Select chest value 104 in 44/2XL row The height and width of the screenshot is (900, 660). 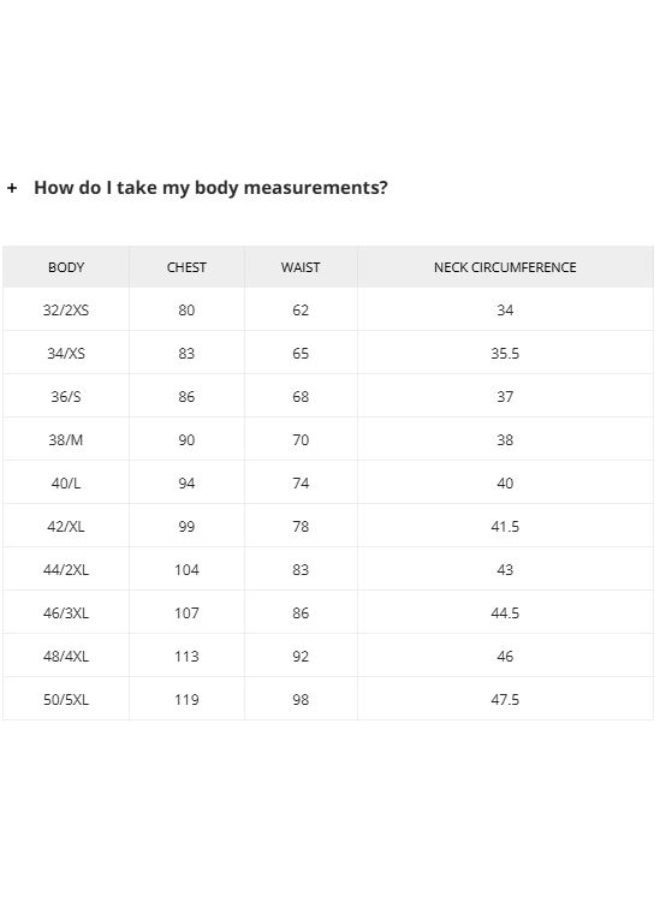pyautogui.click(x=187, y=570)
